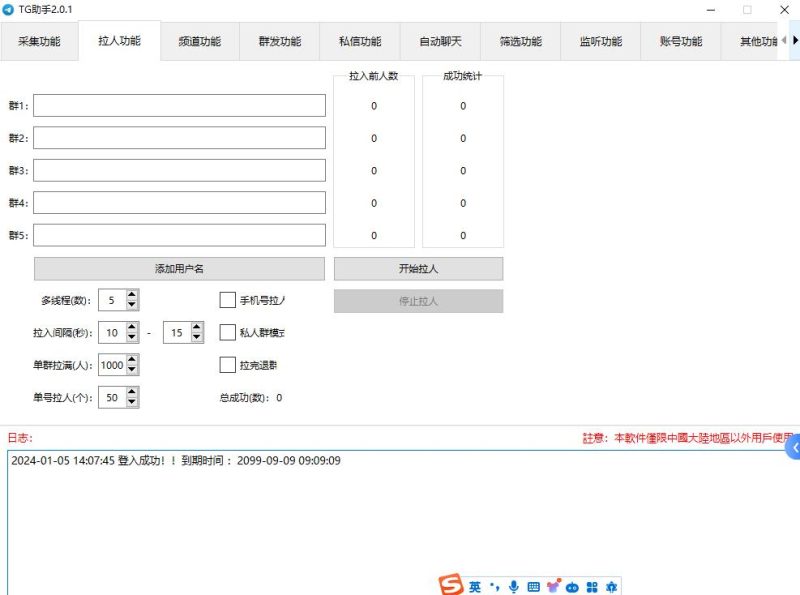
Task: Click the Sogou input method S logo
Action: coord(452,584)
